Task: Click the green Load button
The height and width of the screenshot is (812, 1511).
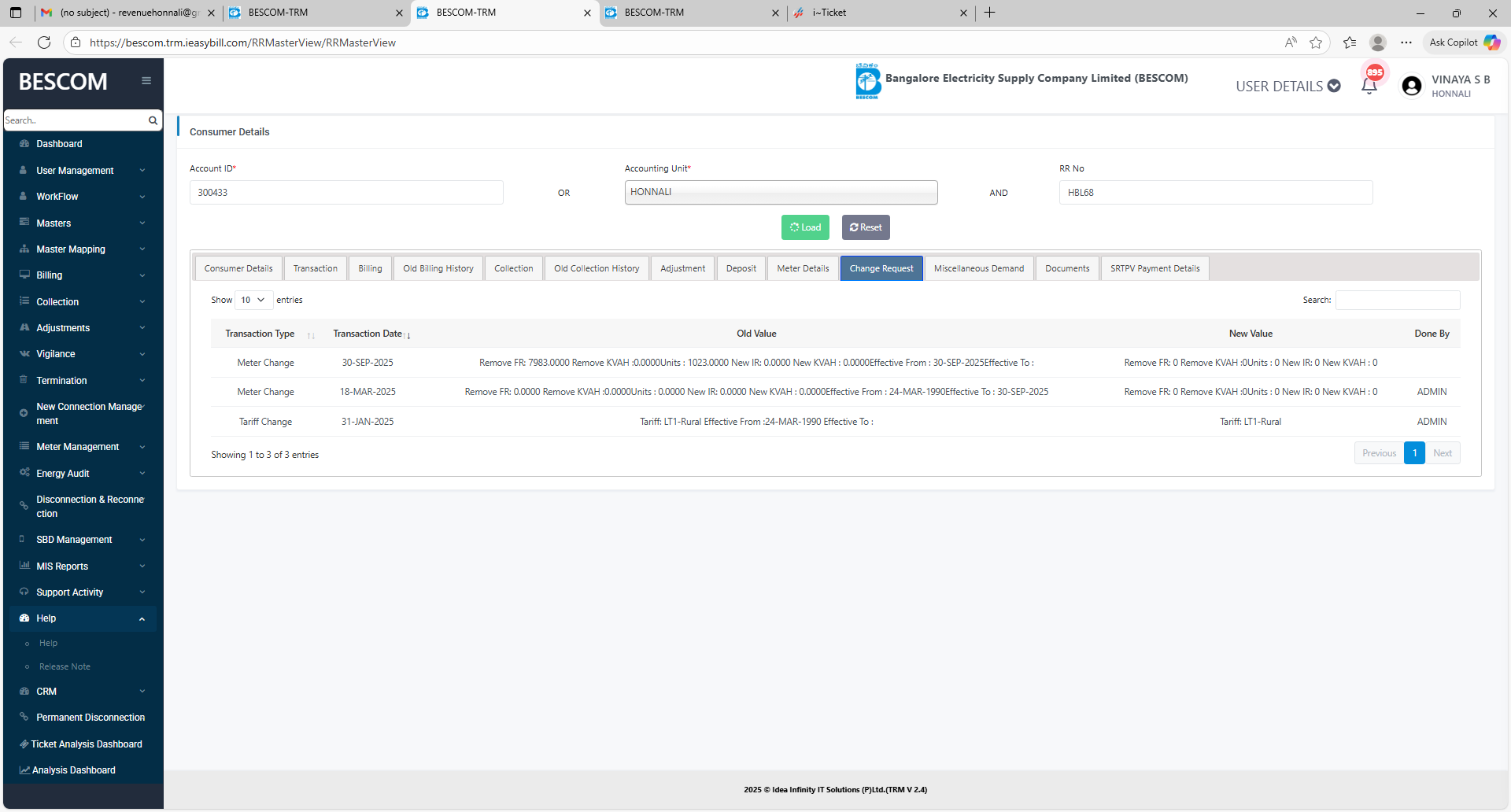Action: [805, 227]
